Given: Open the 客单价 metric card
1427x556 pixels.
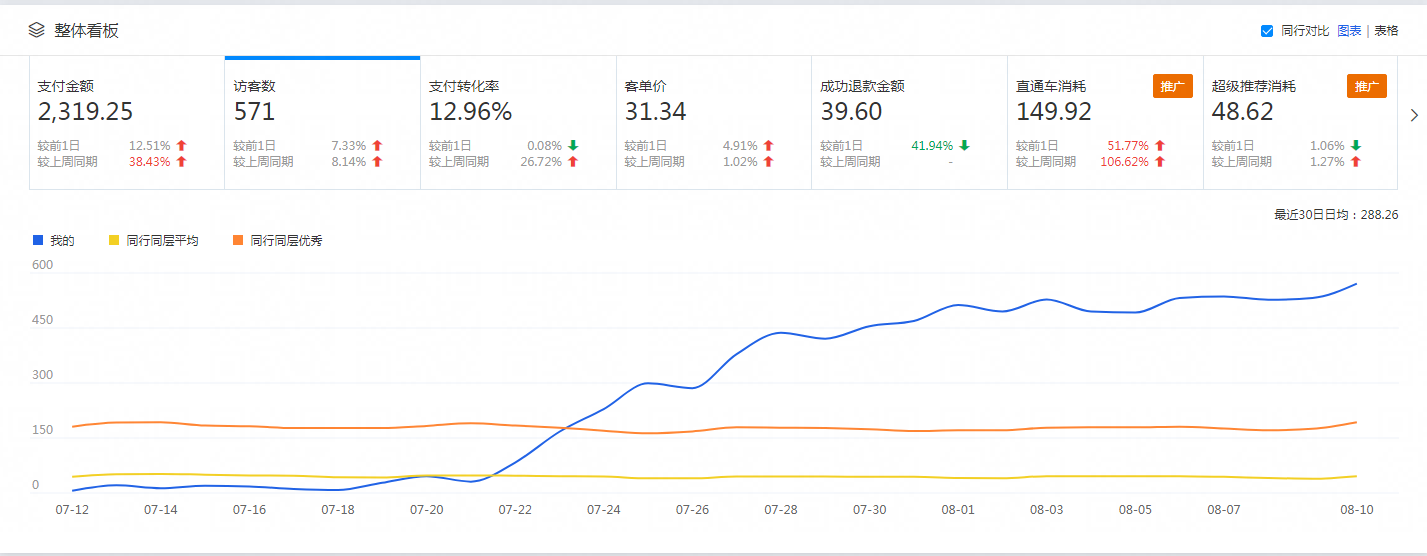Looking at the screenshot, I should coord(714,123).
